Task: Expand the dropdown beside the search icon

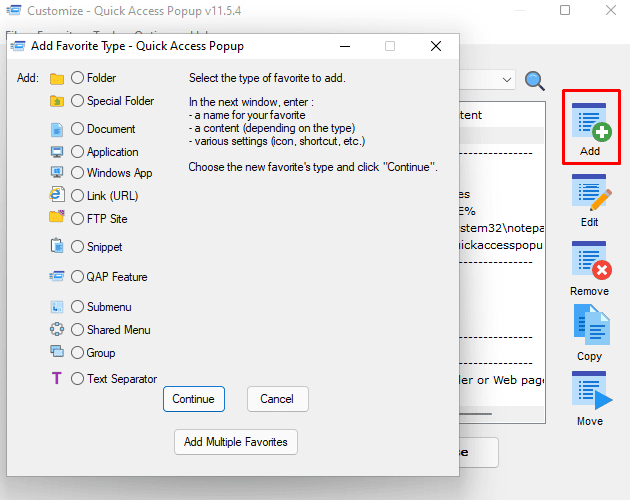Action: 507,80
